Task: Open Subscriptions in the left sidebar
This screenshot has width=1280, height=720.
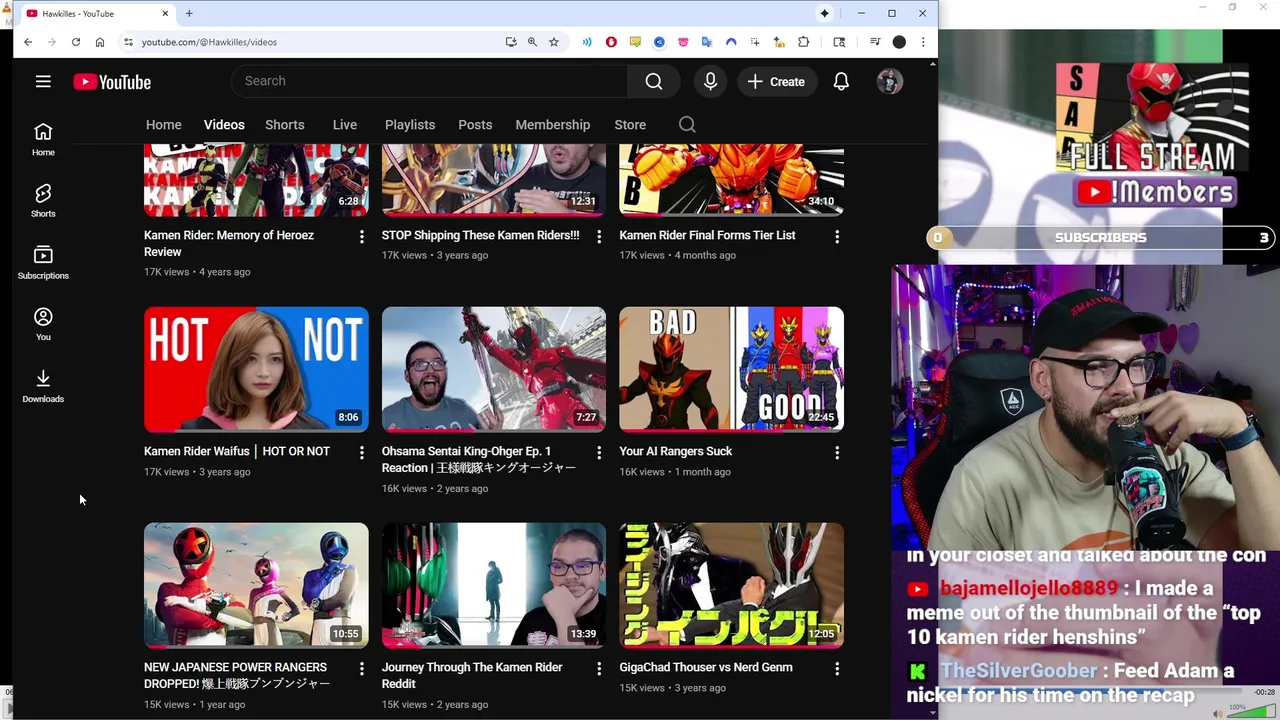Action: [x=43, y=262]
